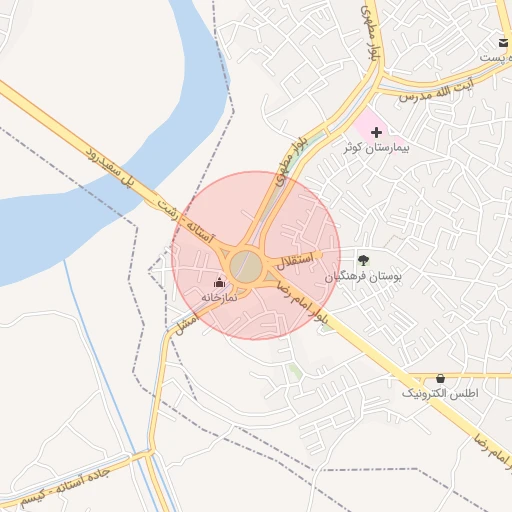The image size is (512, 512).
Task: Select the بوستان فرهنگیان park label
Action: (x=363, y=277)
